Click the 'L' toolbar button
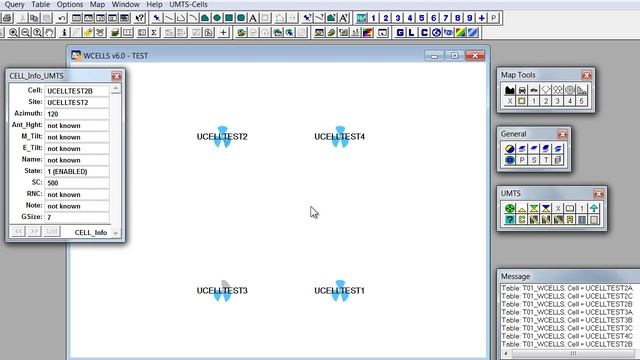The width and height of the screenshot is (640, 360). pyautogui.click(x=411, y=33)
